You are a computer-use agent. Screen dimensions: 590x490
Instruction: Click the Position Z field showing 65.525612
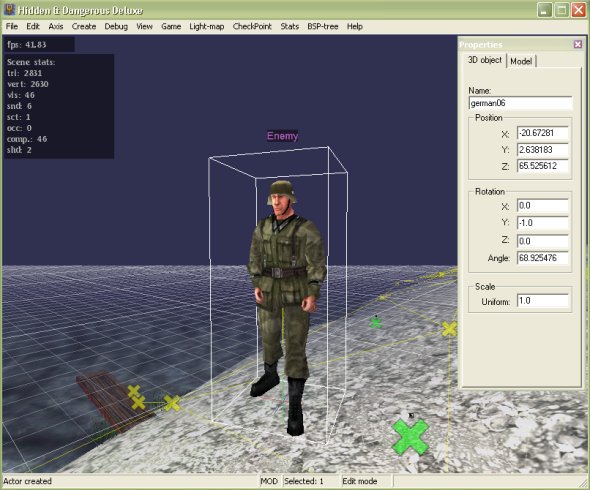coord(542,166)
